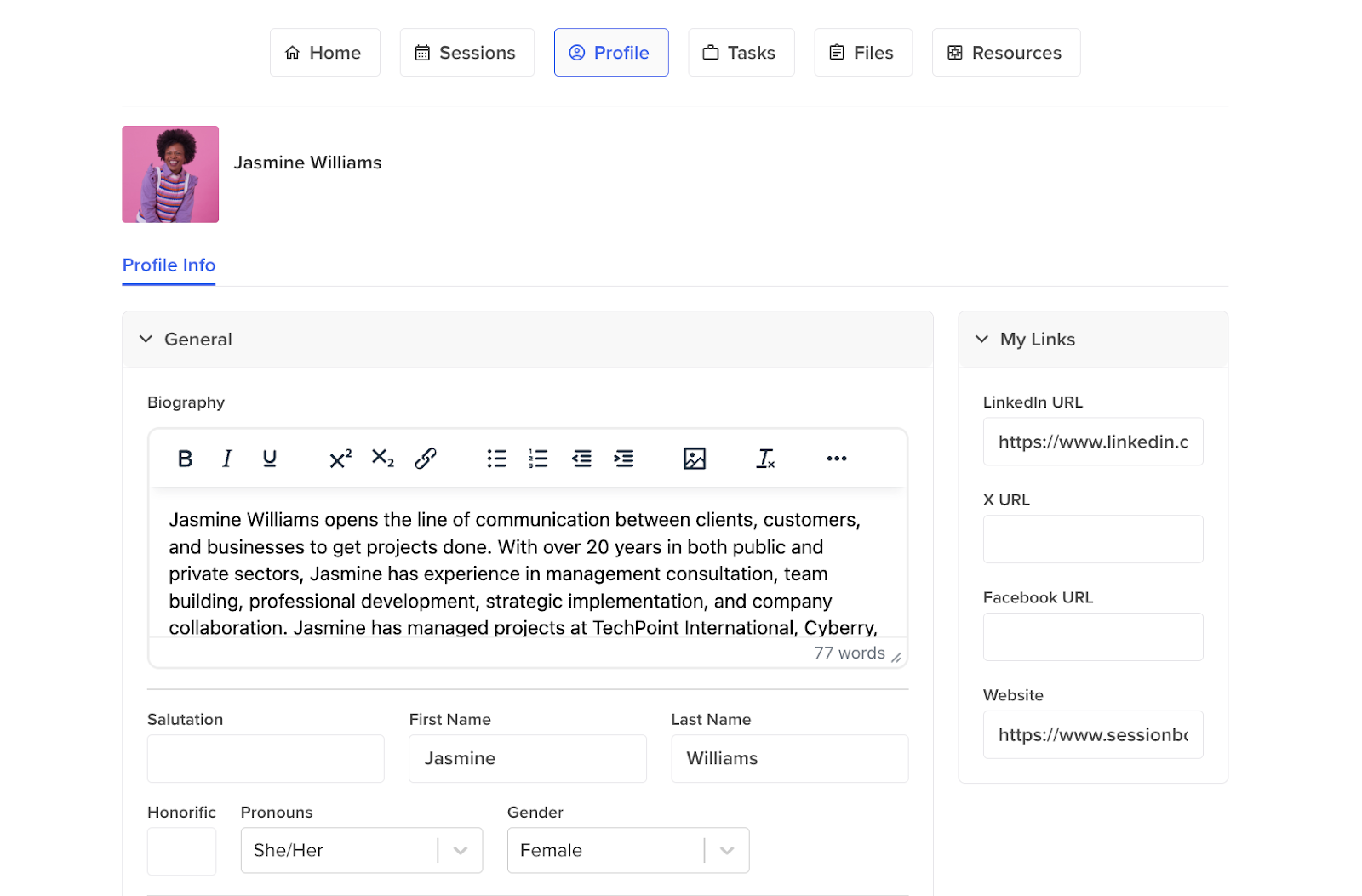Collapse the General section
1362x896 pixels.
pos(146,340)
